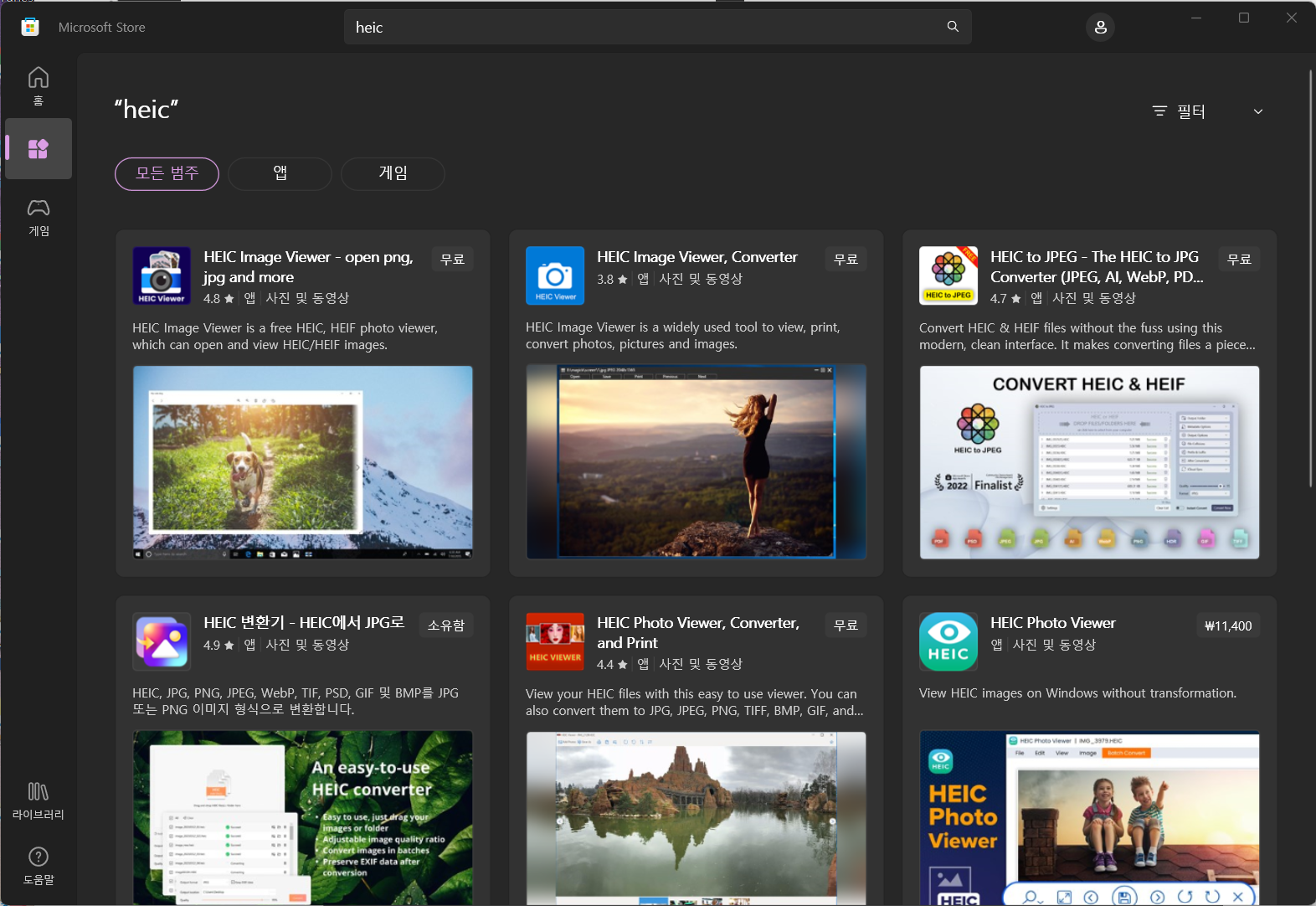Click HEIC Image Viewer, Converter camera icon
Screen dimensions: 1316x906
tap(555, 275)
